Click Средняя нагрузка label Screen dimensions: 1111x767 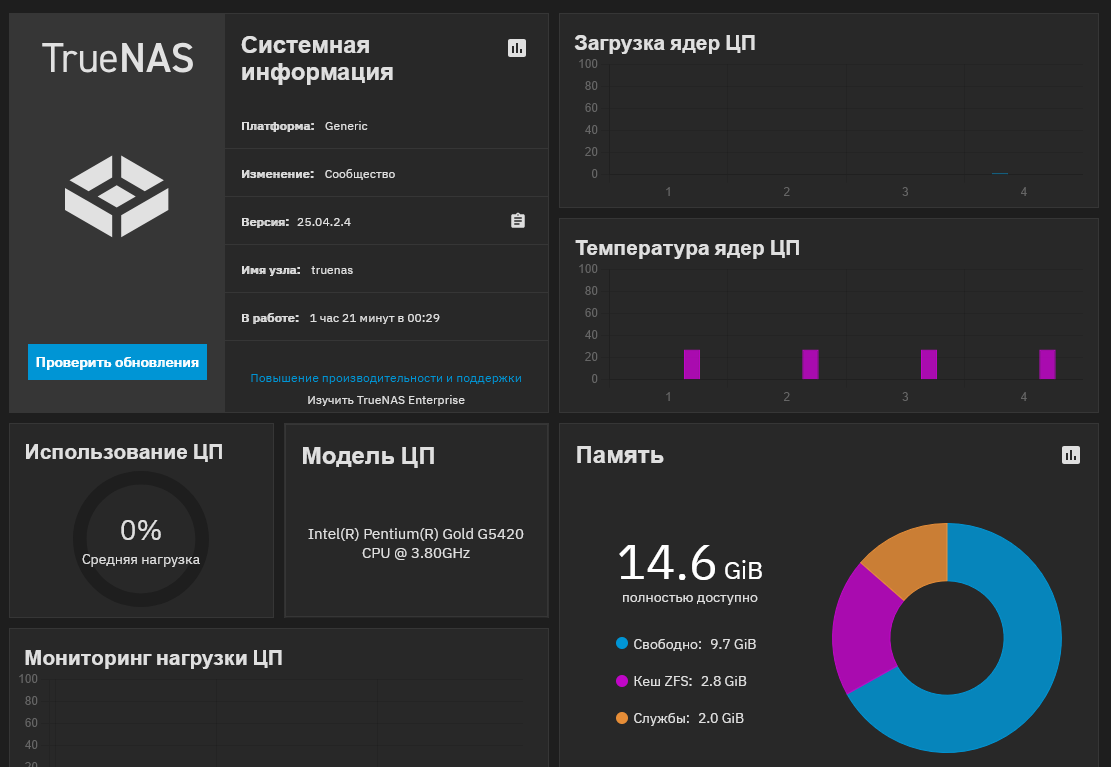click(141, 559)
